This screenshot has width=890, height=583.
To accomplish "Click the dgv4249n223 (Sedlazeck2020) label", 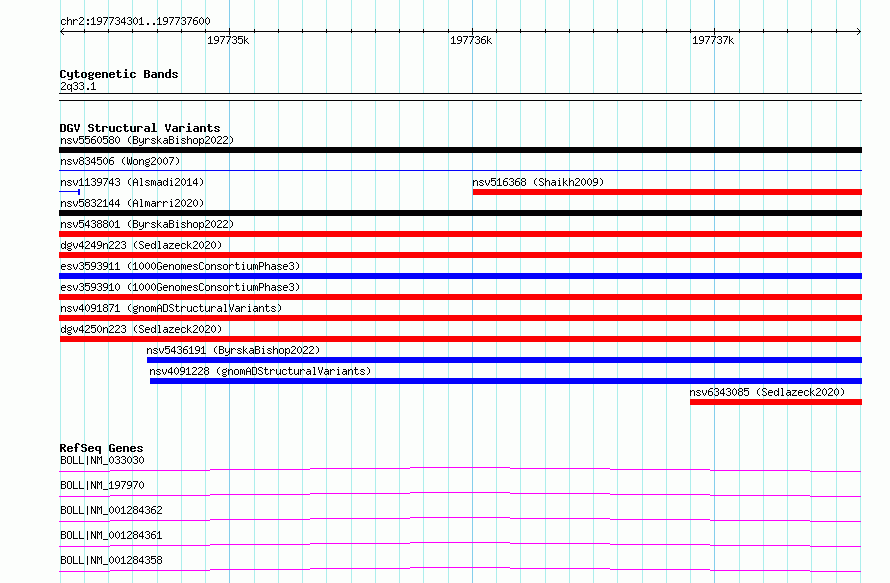I will point(141,245).
